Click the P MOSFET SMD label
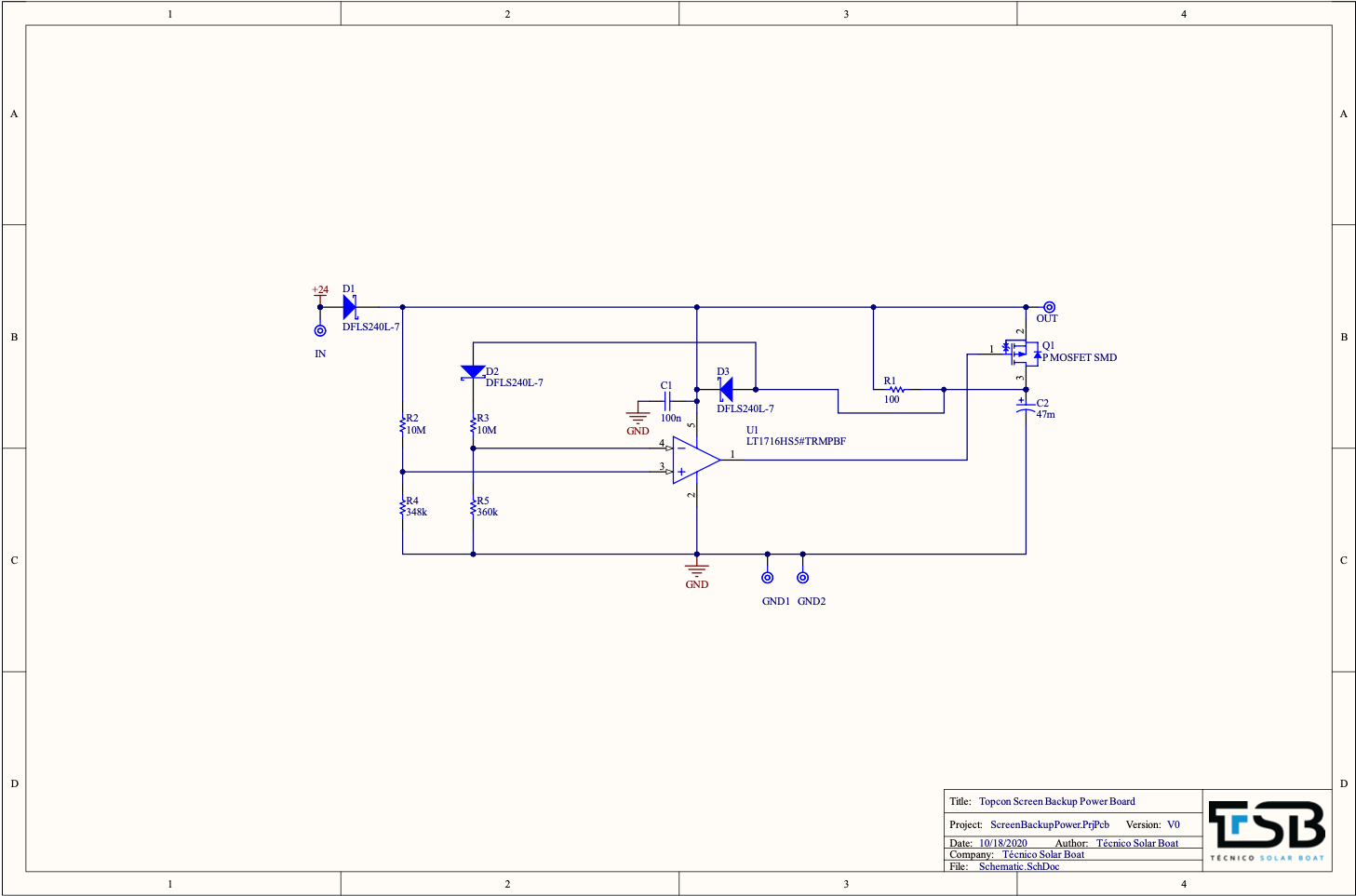Image resolution: width=1356 pixels, height=896 pixels. pos(1080,357)
